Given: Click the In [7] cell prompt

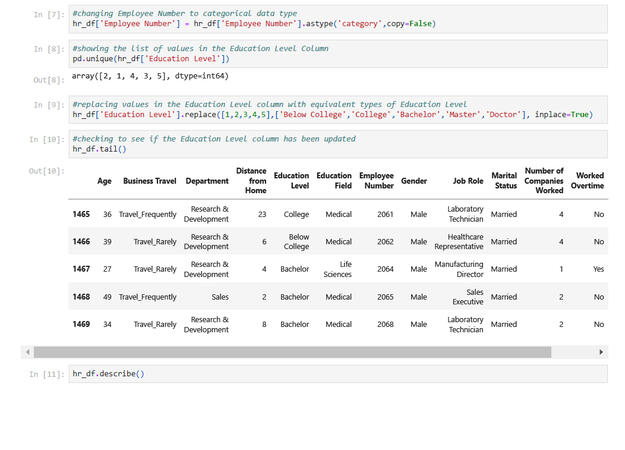Looking at the screenshot, I should 48,15.
